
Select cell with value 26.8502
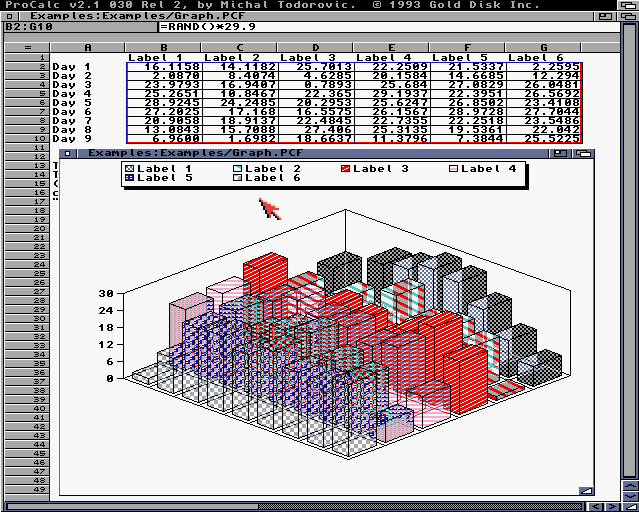click(468, 103)
